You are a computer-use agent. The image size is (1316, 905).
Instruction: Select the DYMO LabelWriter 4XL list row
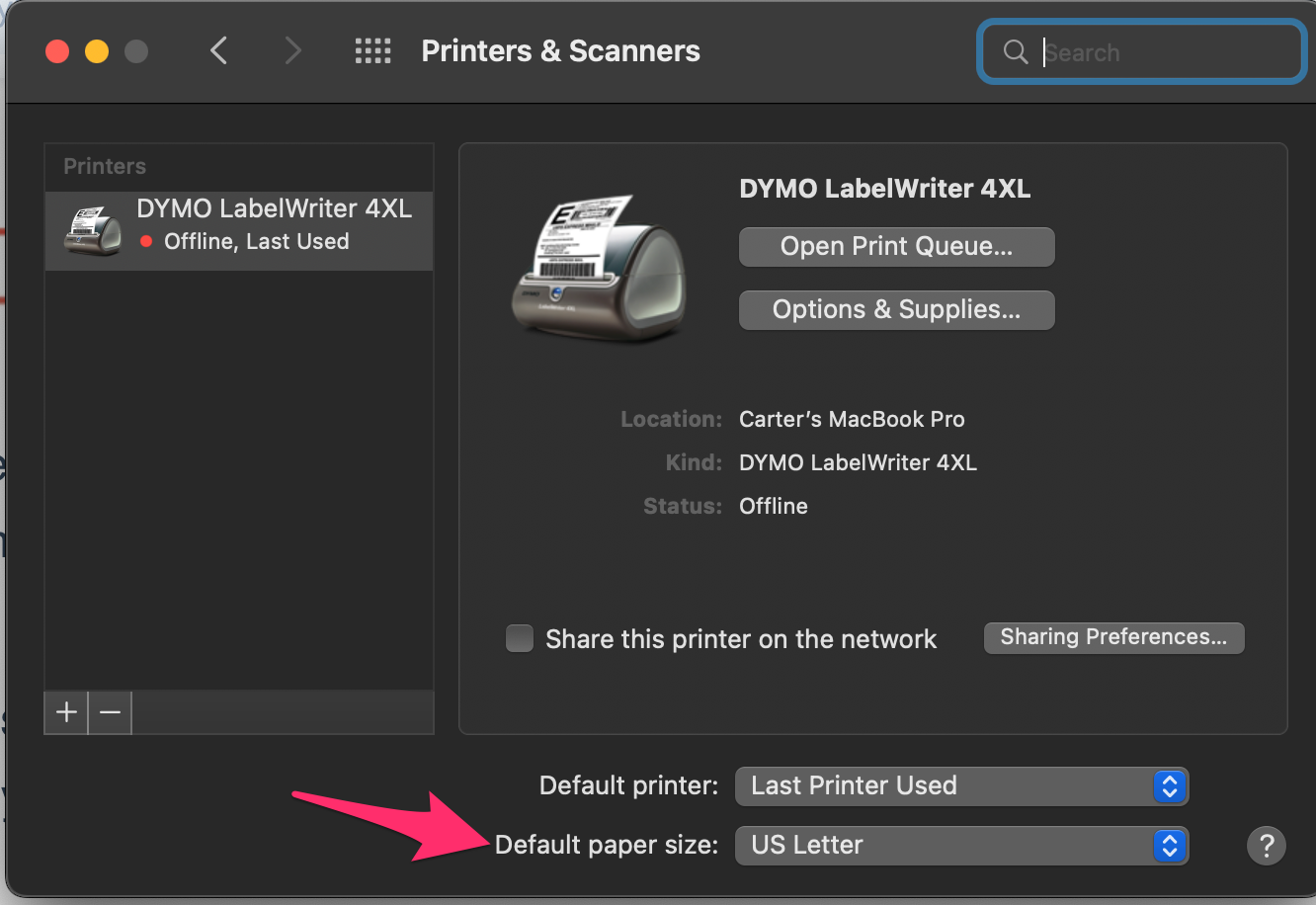[239, 230]
